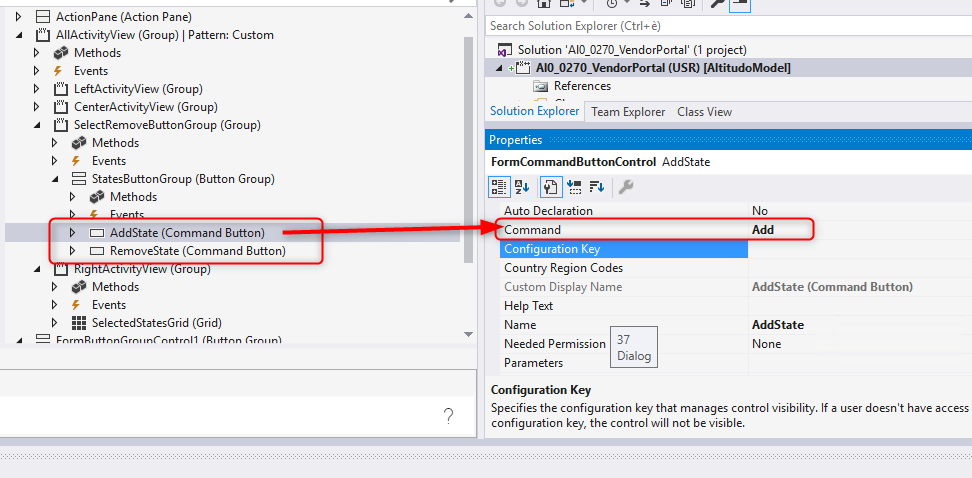Screen dimensions: 972x478
Task: Open Property Pages icon in Properties toolbar
Action: coord(626,186)
